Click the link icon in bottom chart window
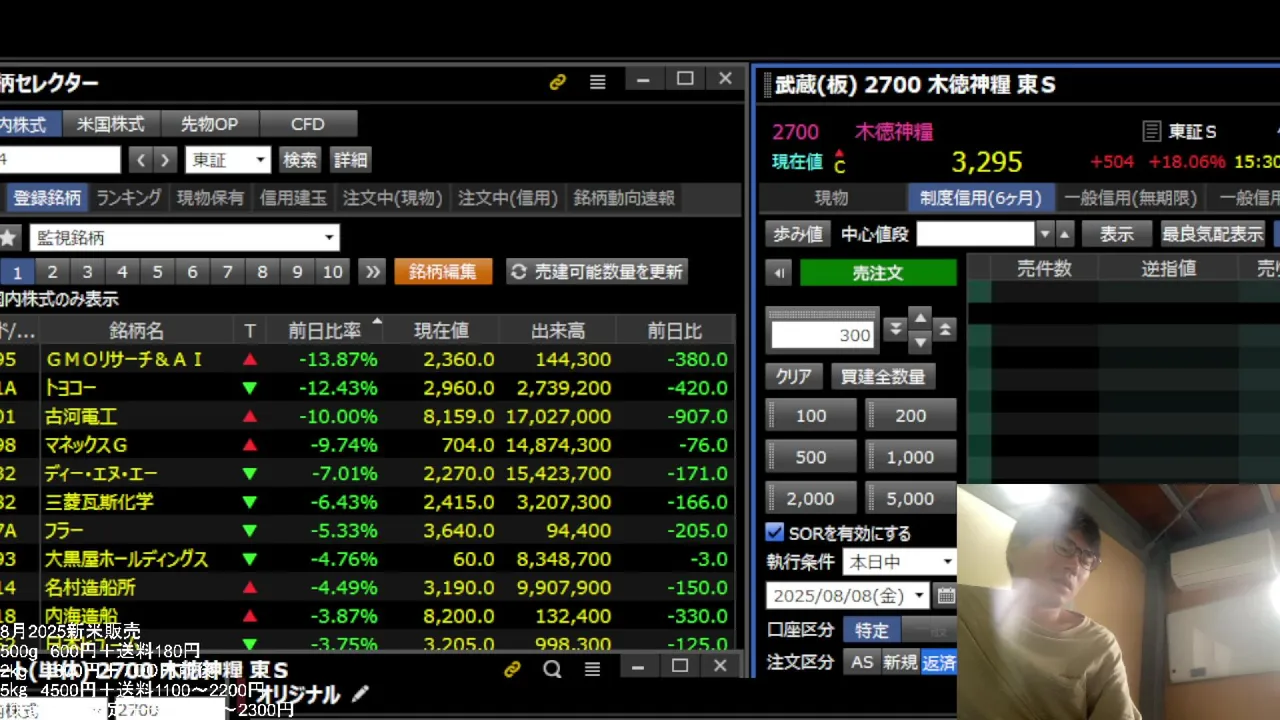This screenshot has width=1280, height=720. click(x=512, y=668)
